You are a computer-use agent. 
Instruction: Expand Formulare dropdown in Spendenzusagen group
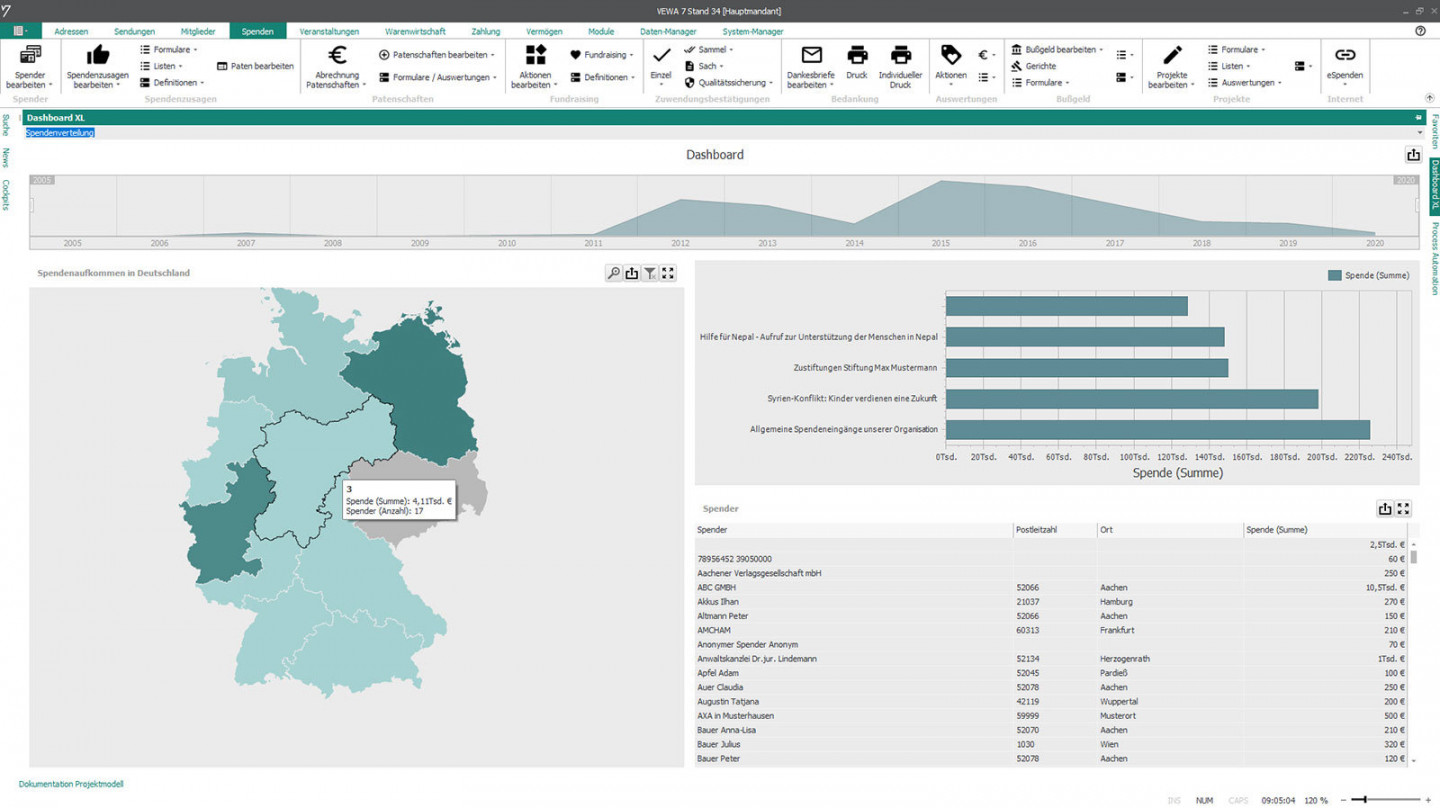tap(168, 49)
